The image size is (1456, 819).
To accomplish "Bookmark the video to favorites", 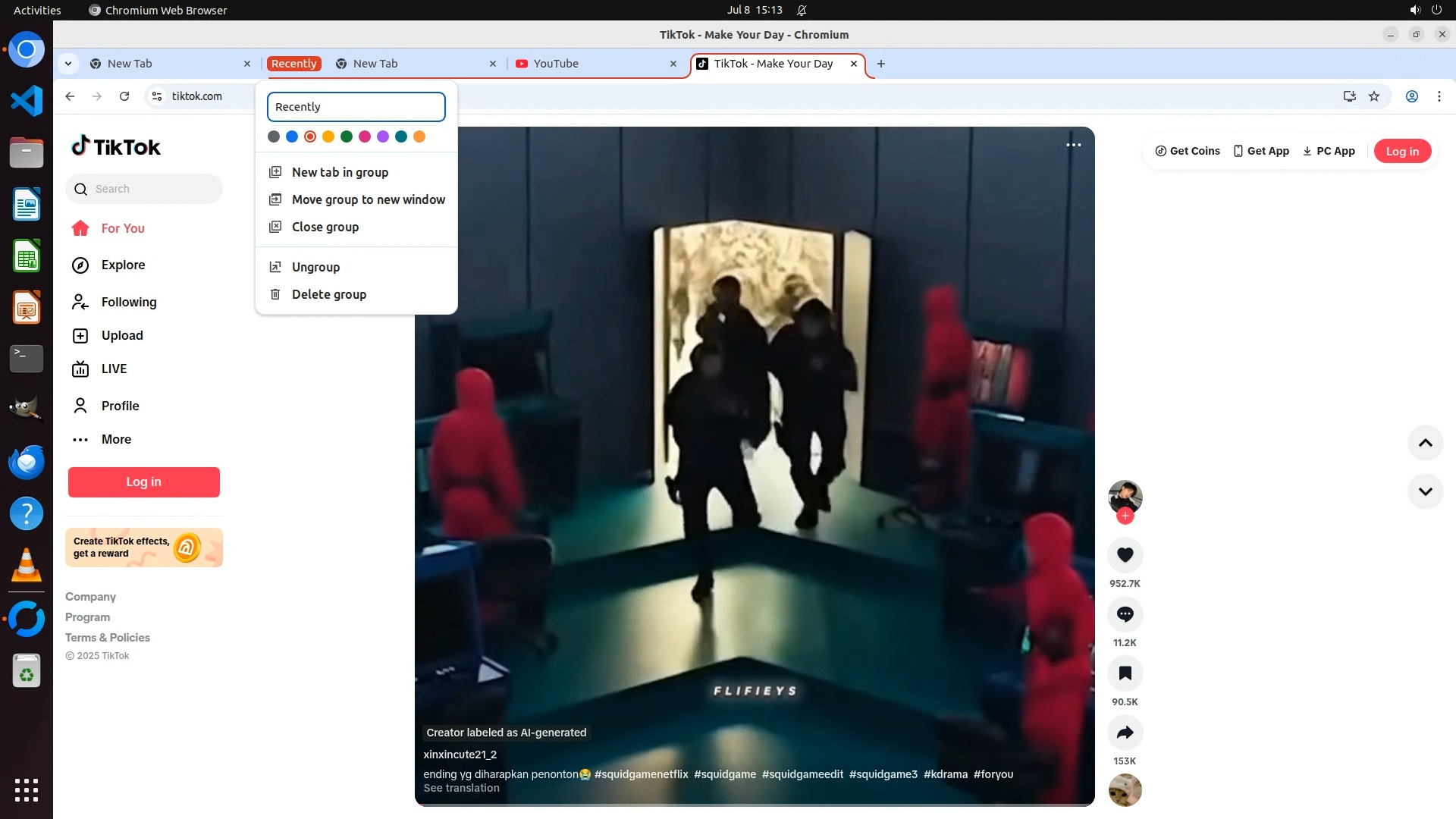I will click(x=1125, y=673).
